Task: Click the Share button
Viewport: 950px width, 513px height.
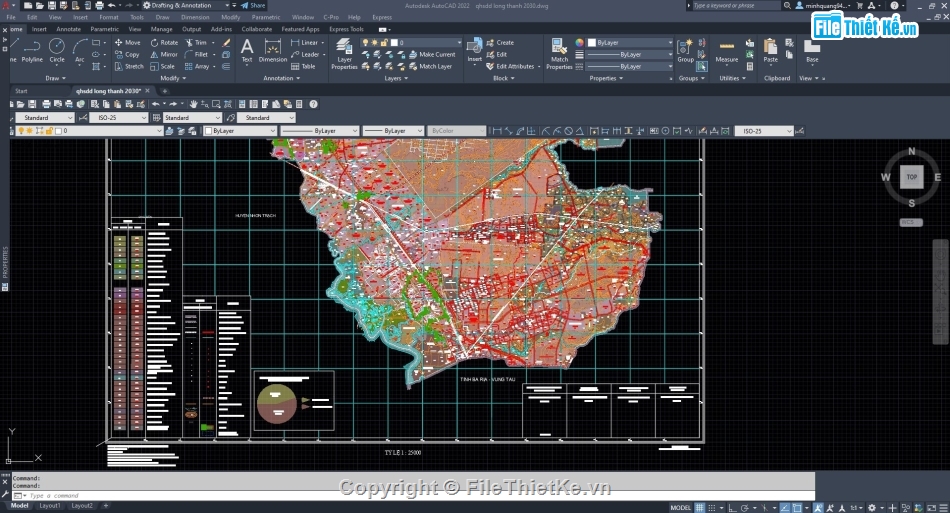Action: click(253, 5)
